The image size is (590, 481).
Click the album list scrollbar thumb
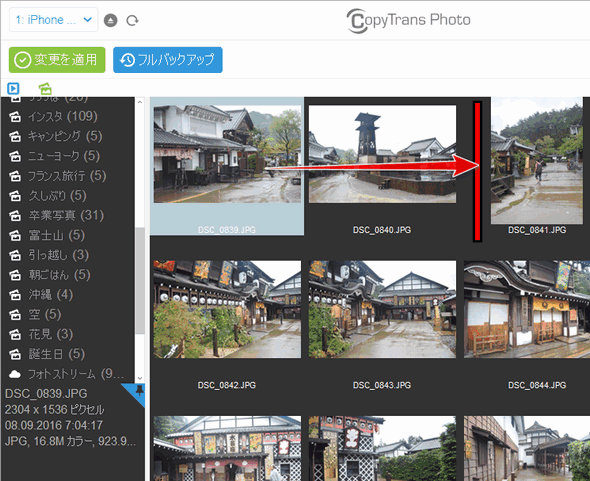point(140,280)
